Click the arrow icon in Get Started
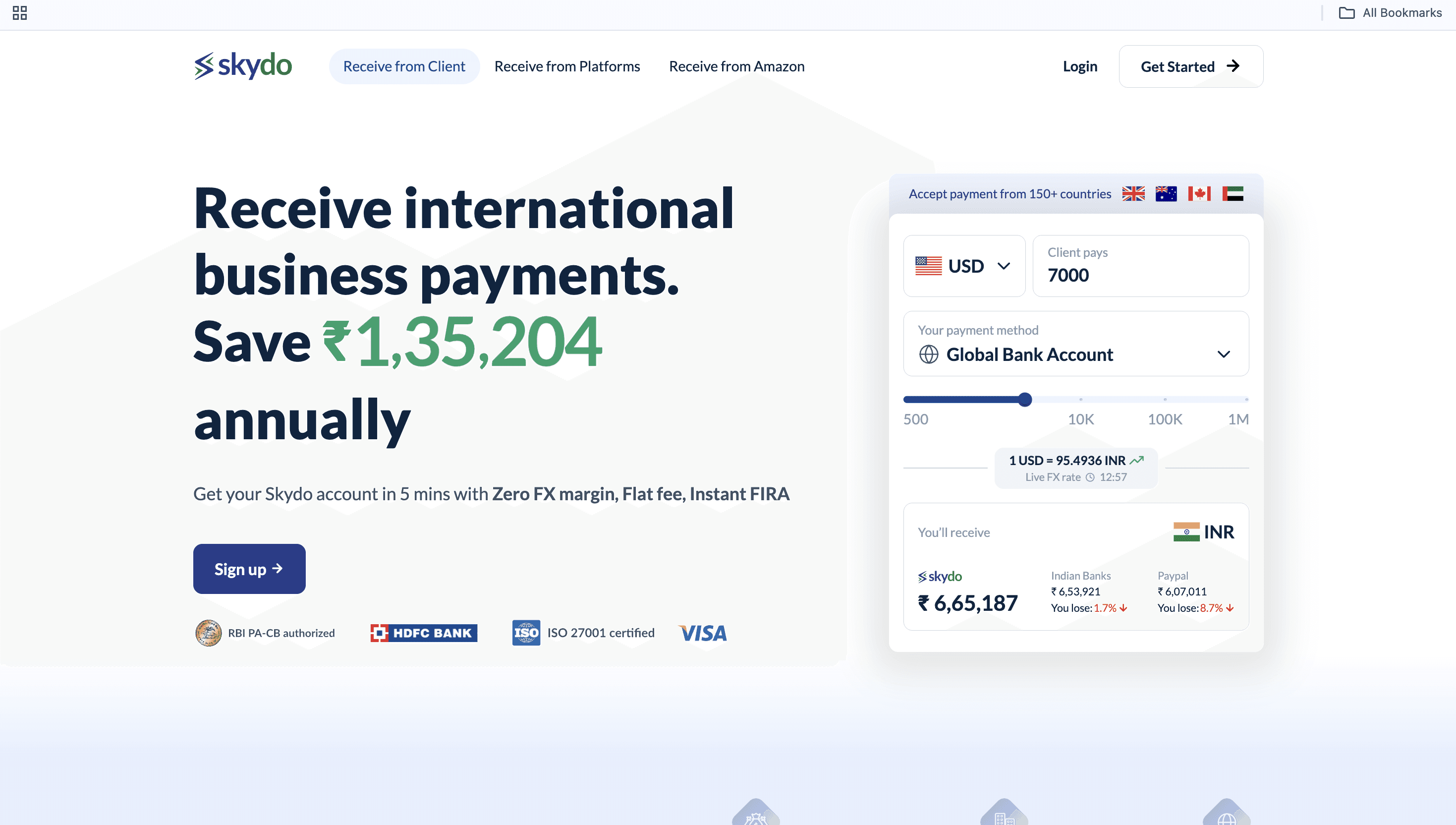 coord(1233,66)
